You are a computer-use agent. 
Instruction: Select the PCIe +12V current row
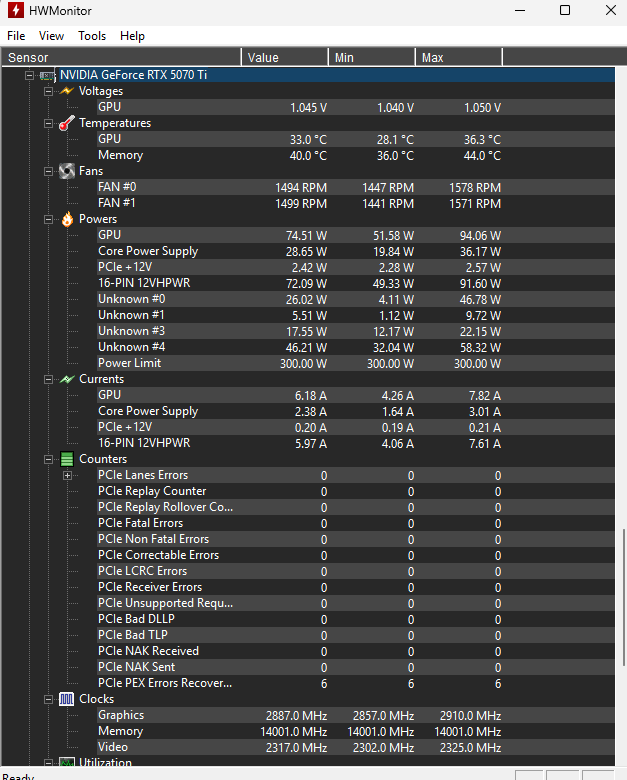[x=356, y=427]
